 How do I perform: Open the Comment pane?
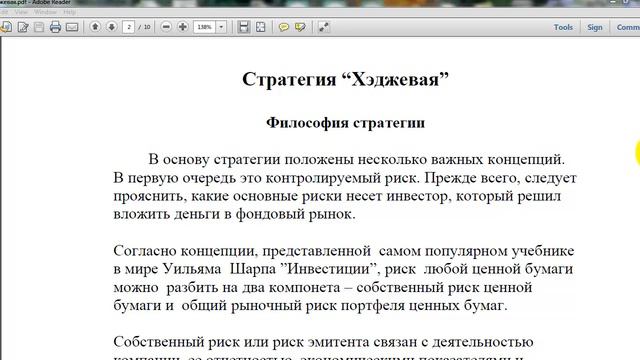point(628,27)
